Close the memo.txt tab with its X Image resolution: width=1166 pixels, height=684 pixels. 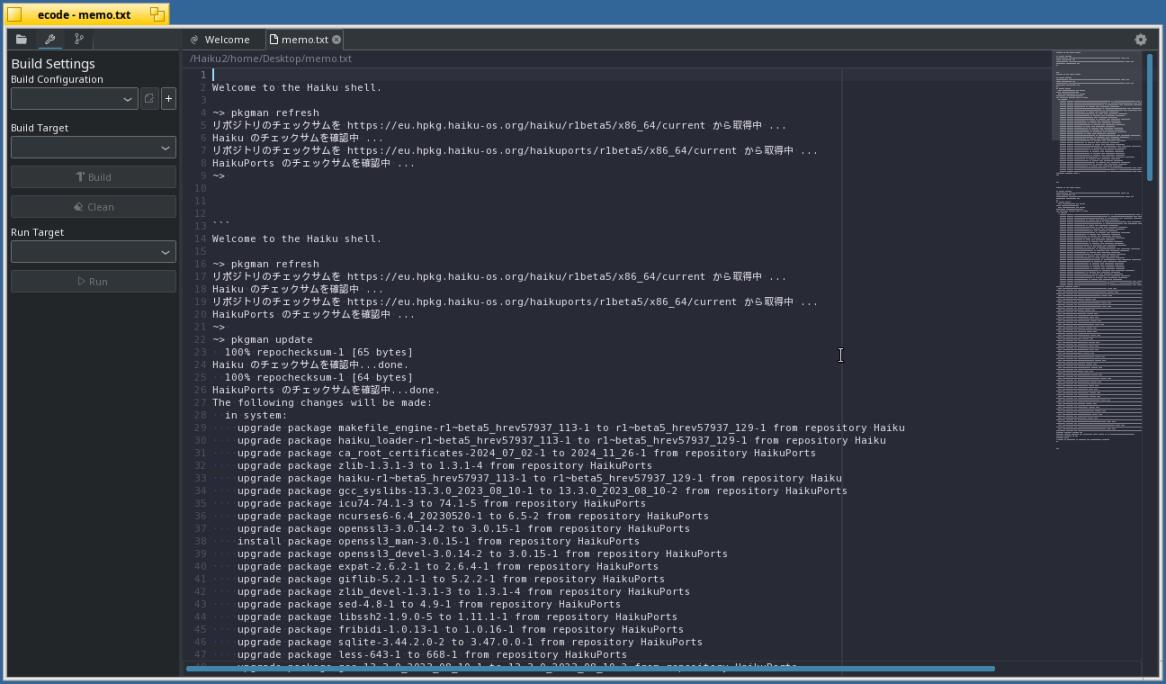(336, 39)
